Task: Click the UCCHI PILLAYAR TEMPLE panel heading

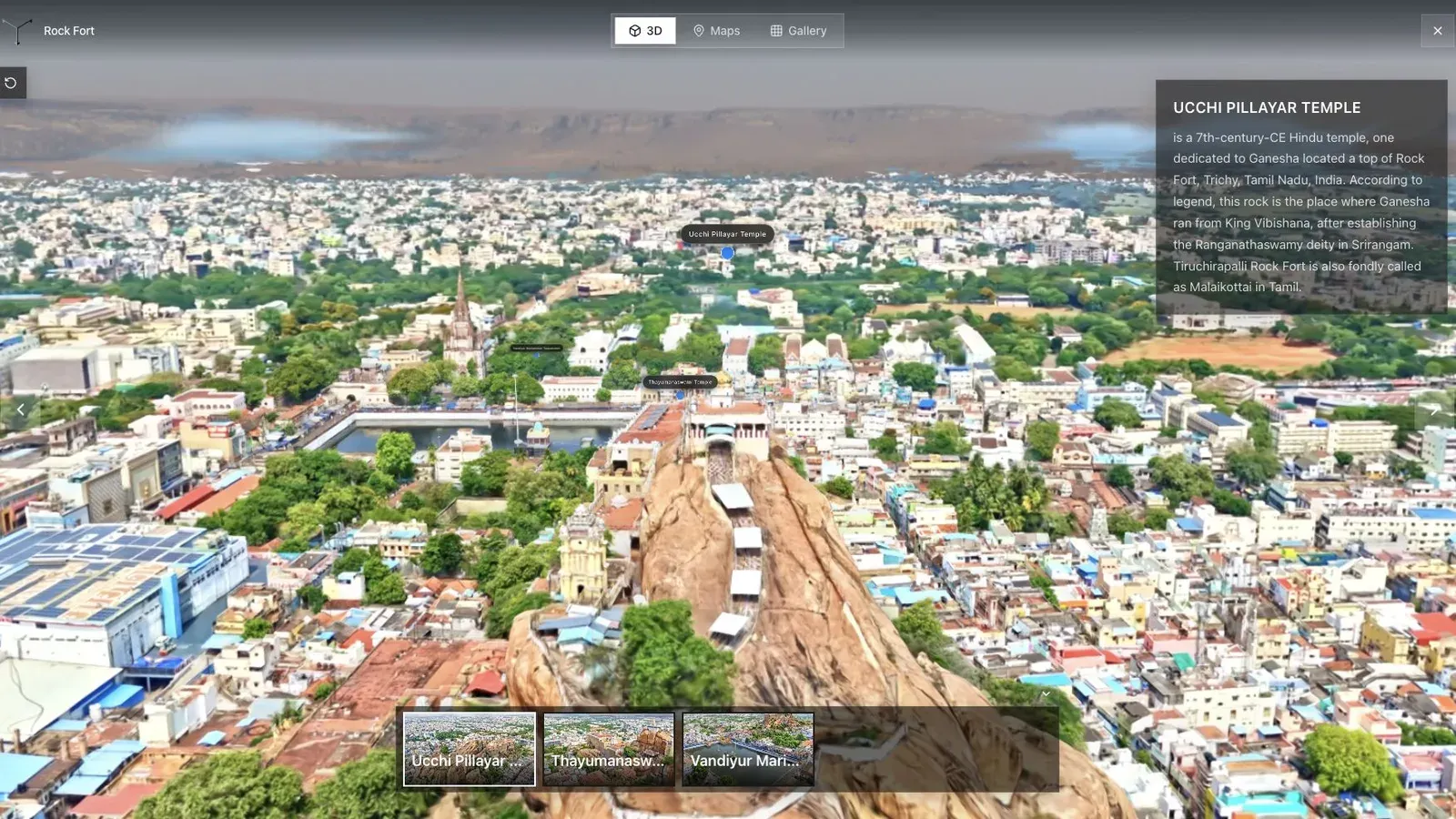Action: click(x=1267, y=107)
